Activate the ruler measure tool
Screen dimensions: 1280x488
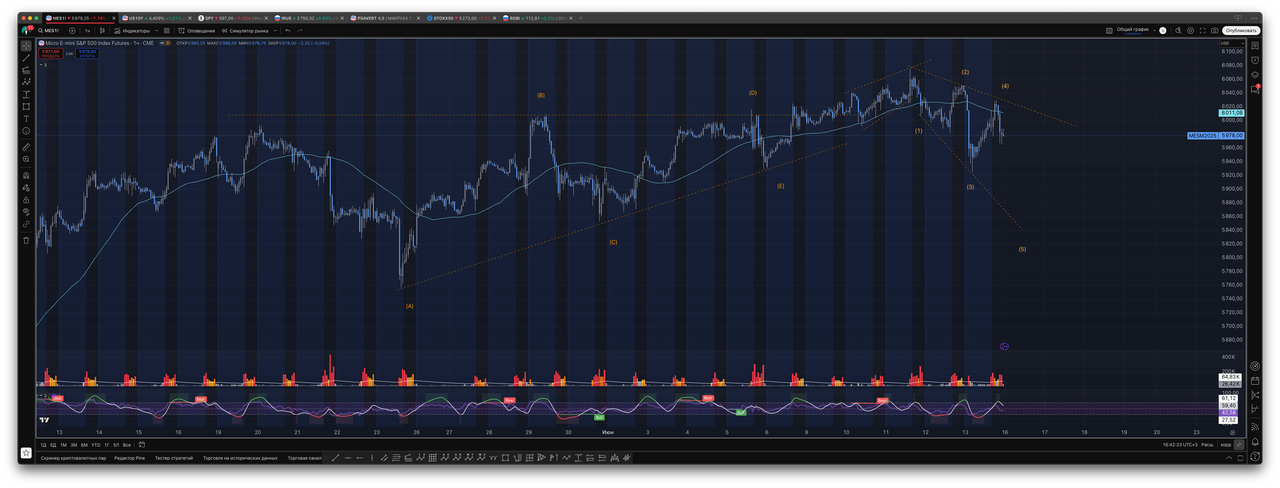(x=26, y=147)
